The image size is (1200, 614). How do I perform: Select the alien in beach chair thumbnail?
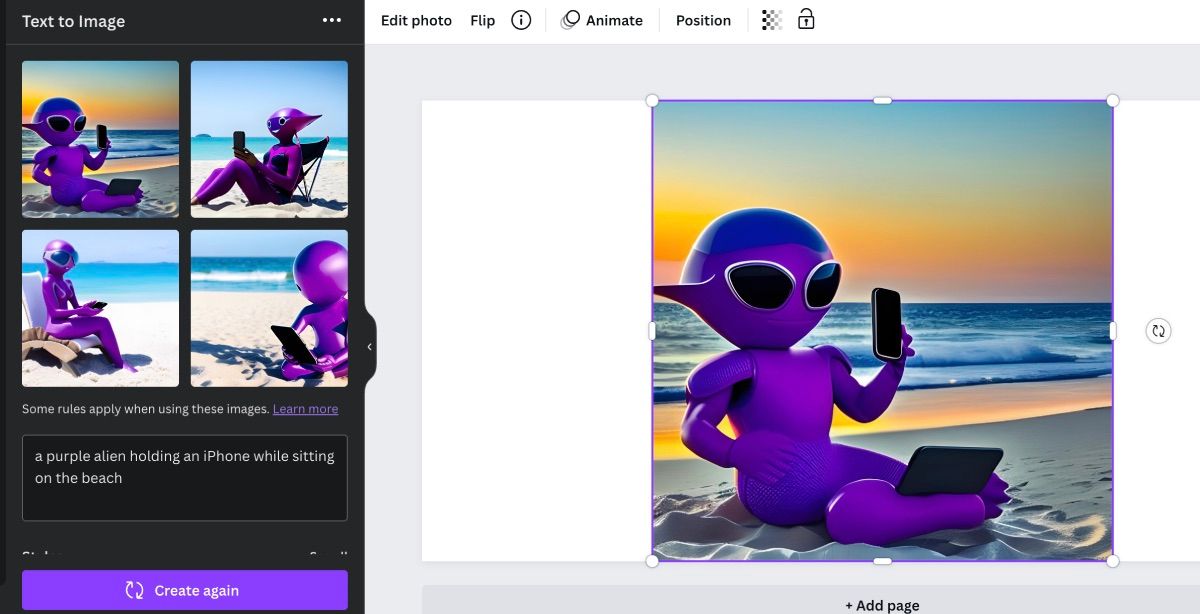pos(268,138)
